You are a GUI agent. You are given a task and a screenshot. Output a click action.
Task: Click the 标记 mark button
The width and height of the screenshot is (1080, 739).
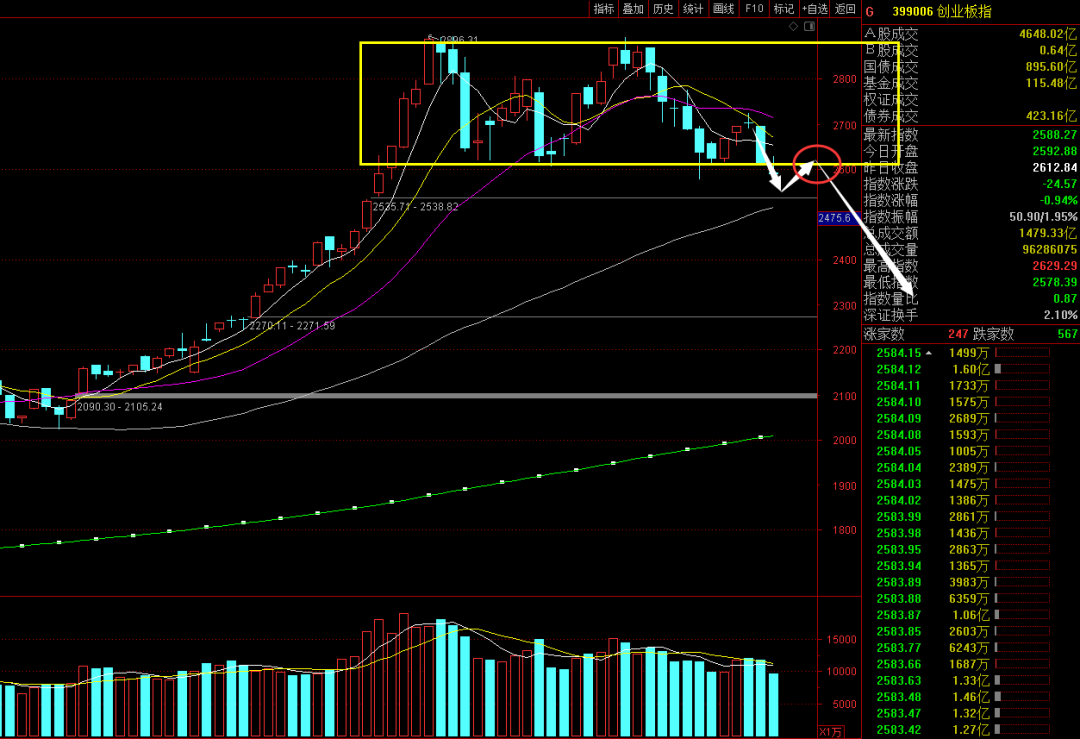[784, 9]
